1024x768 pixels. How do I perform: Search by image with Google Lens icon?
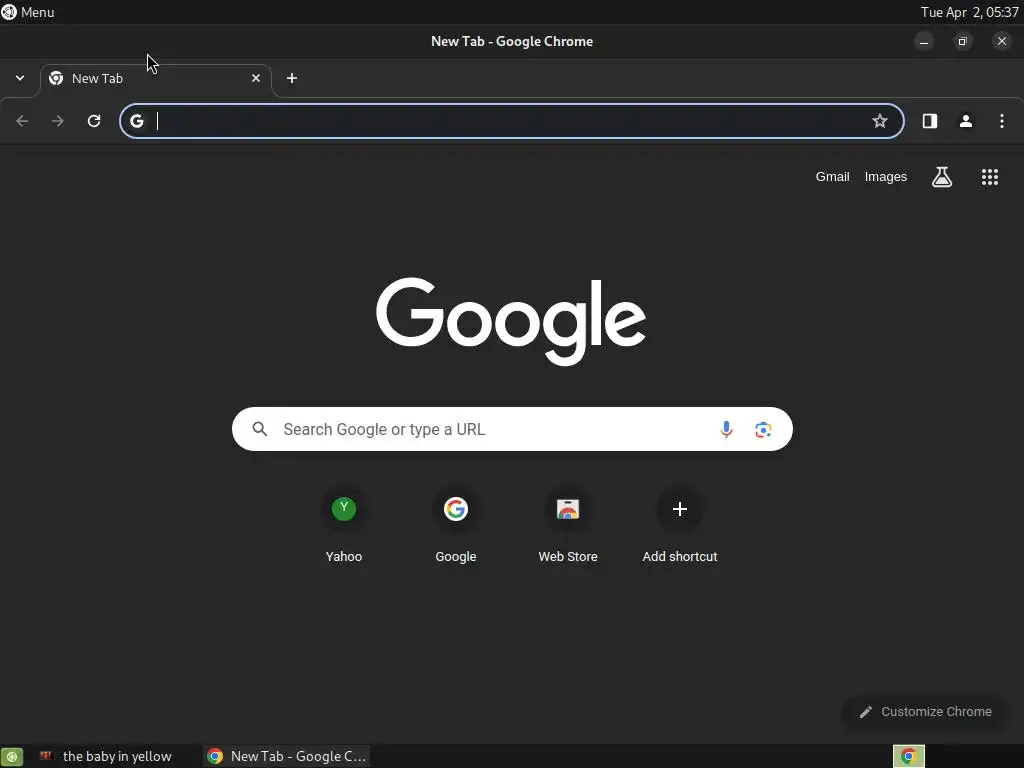[x=763, y=429]
